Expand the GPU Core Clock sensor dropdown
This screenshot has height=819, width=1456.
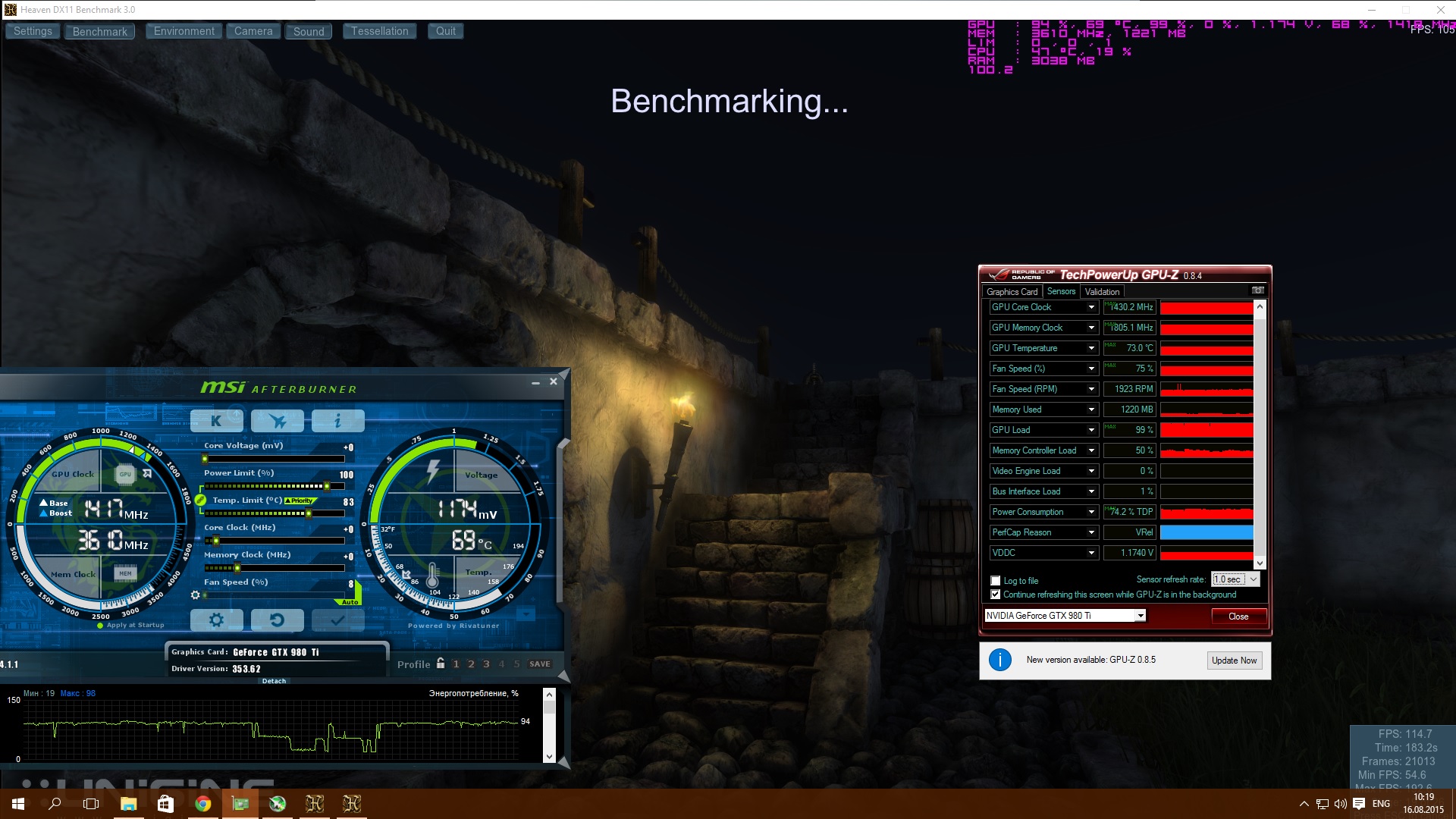click(x=1091, y=307)
